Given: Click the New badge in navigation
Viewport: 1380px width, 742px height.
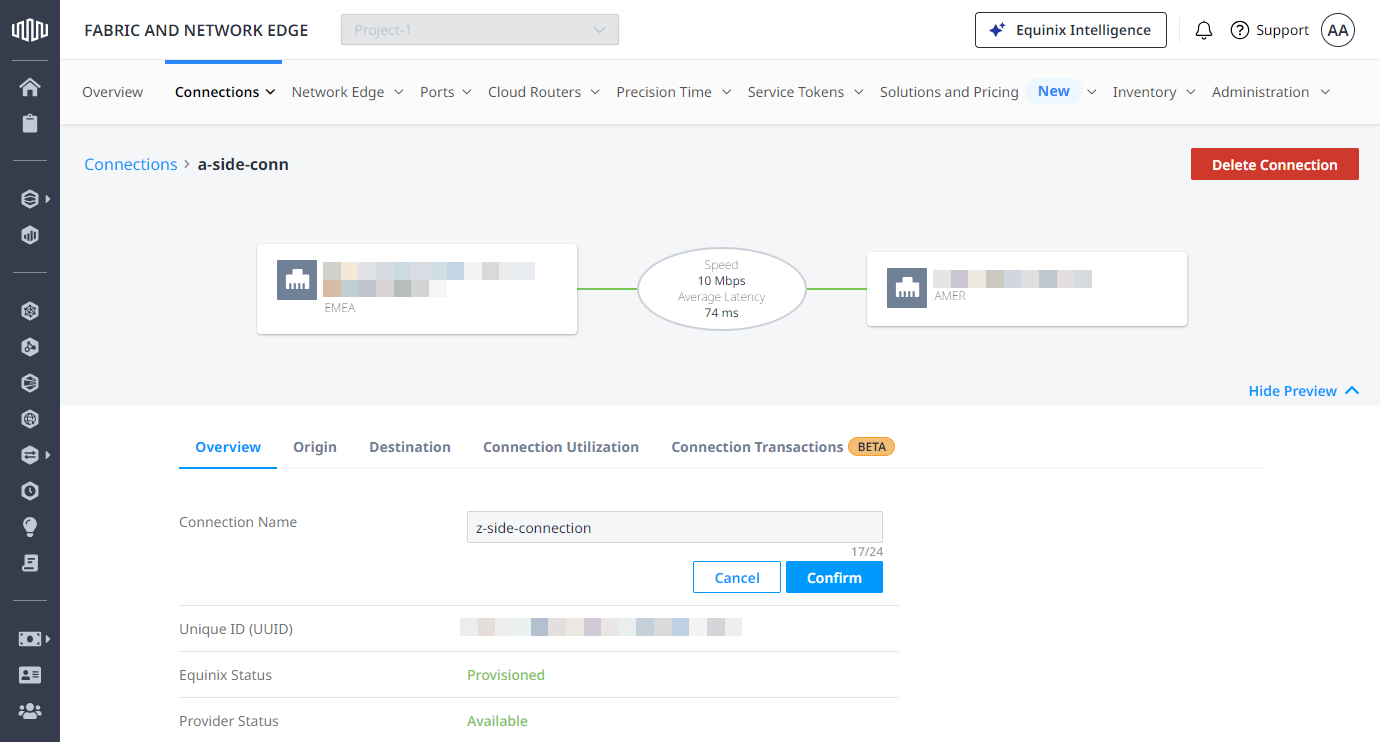Looking at the screenshot, I should tap(1054, 91).
